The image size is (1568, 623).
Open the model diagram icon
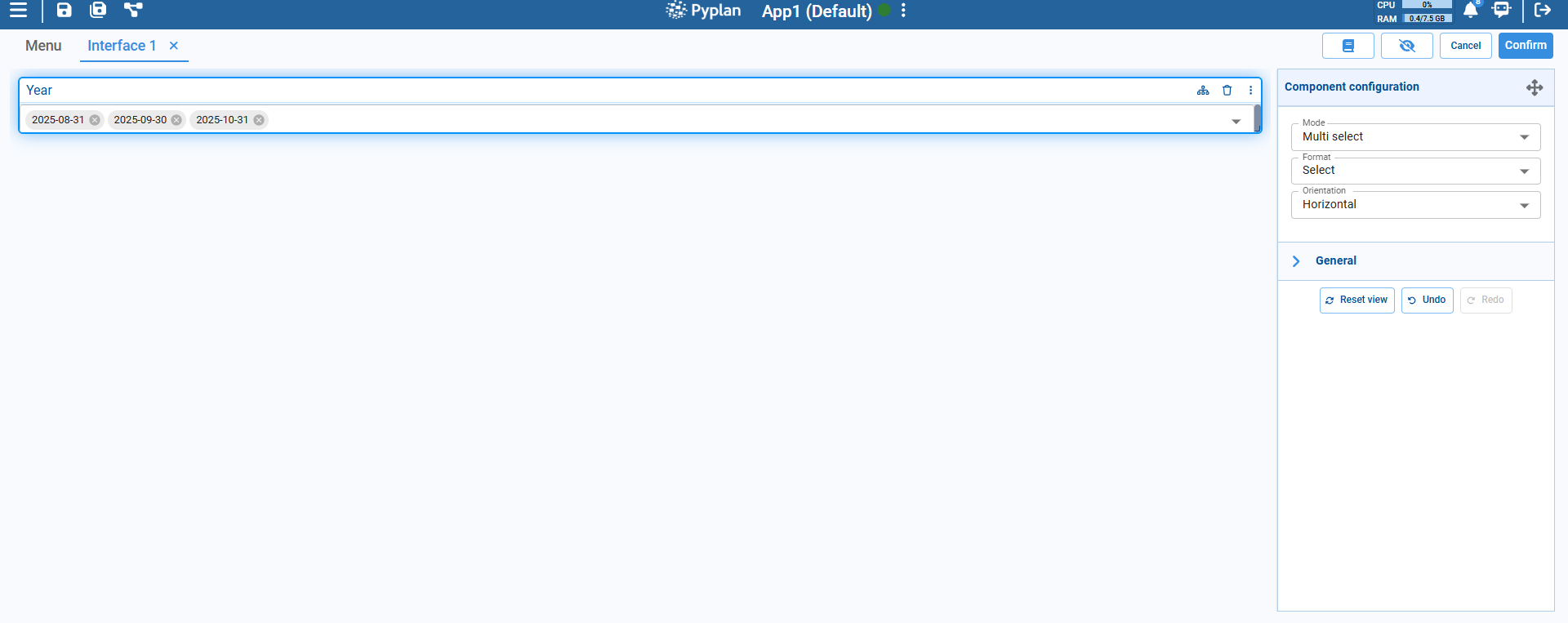point(133,11)
